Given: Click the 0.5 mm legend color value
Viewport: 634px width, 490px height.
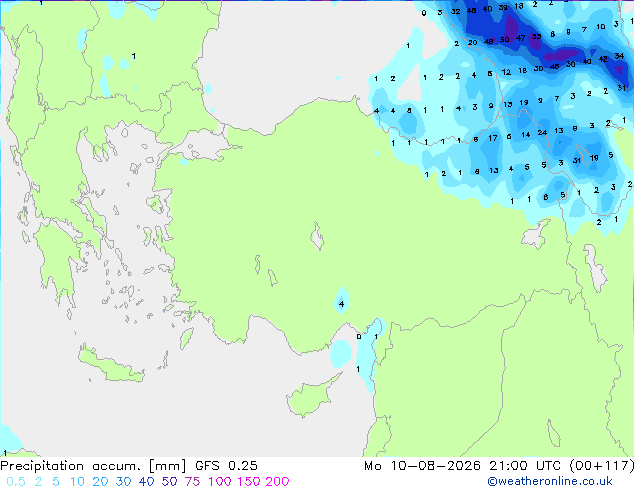Looking at the screenshot, I should point(16,482).
